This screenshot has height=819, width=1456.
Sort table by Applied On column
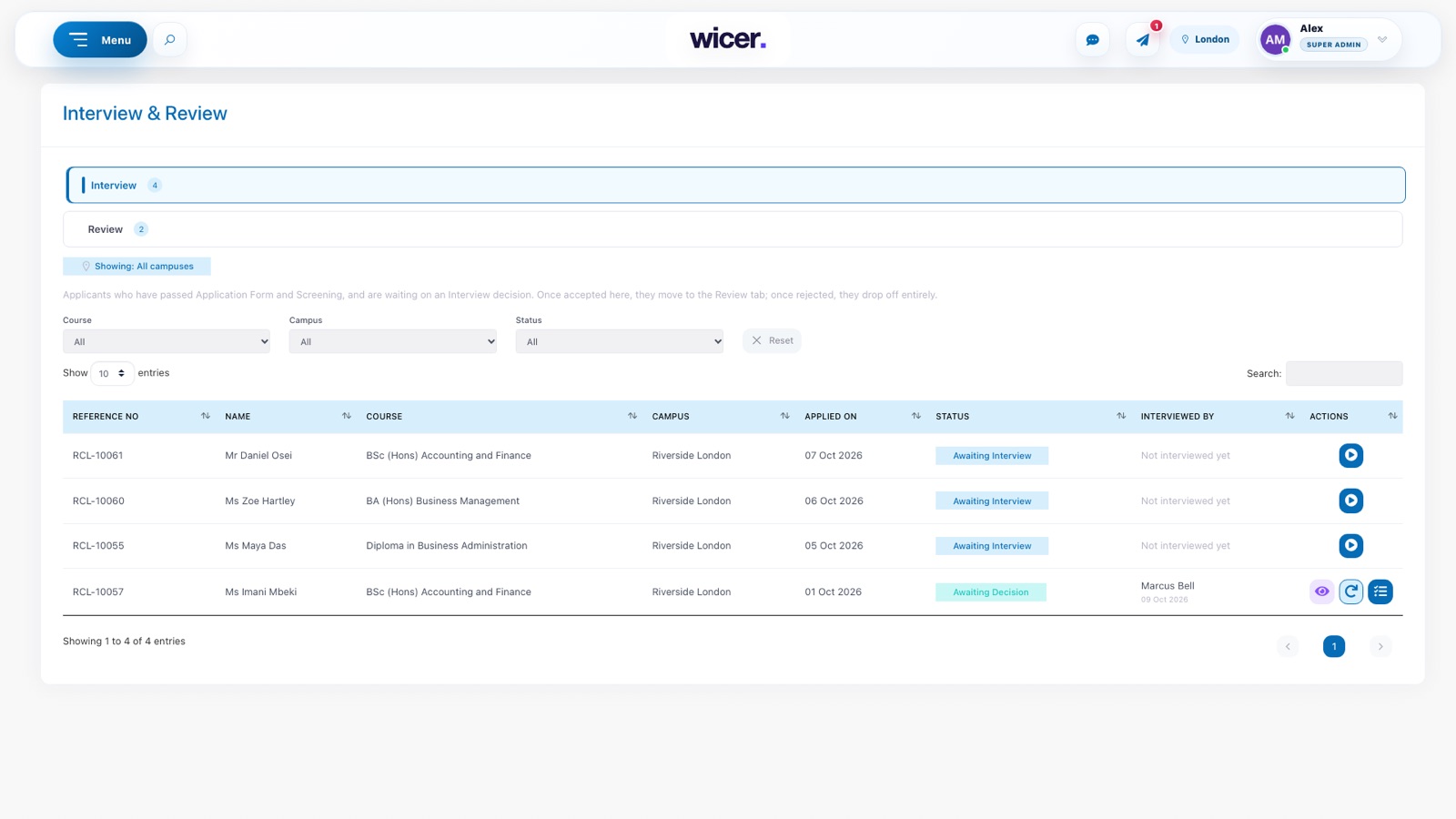point(861,417)
